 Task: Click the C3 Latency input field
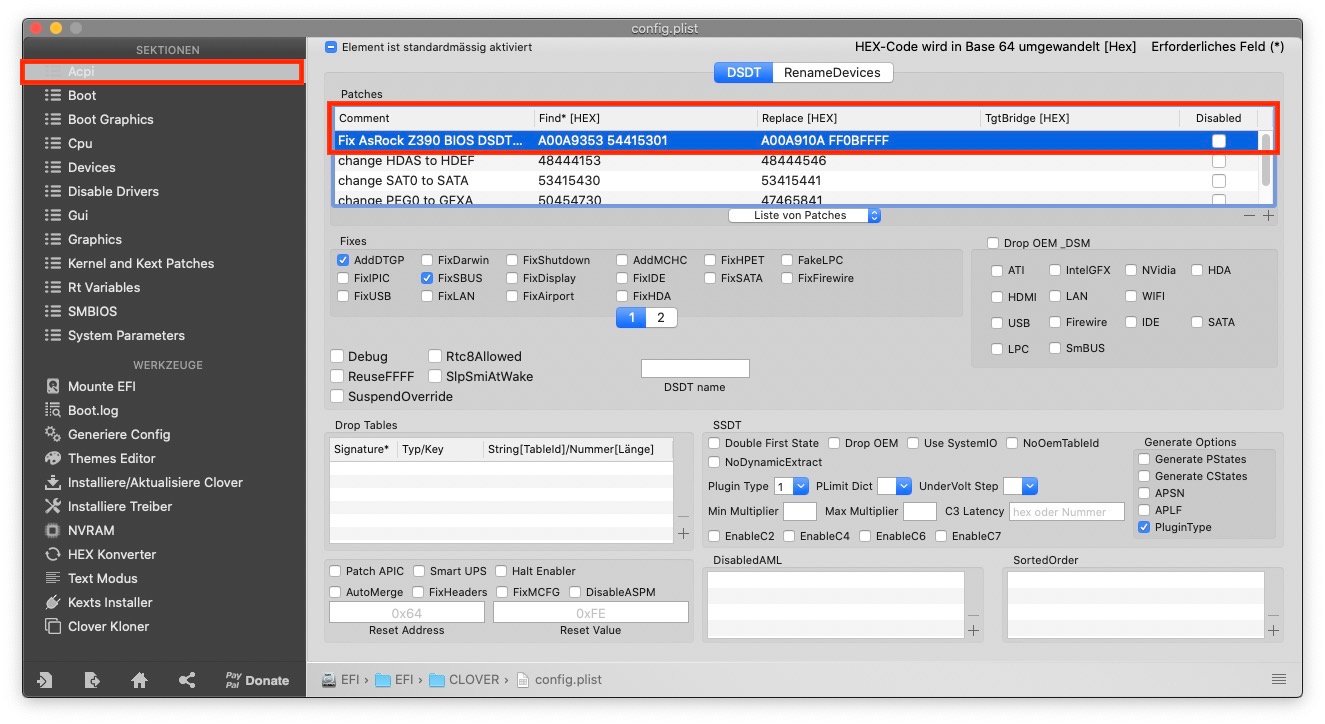pos(1067,512)
